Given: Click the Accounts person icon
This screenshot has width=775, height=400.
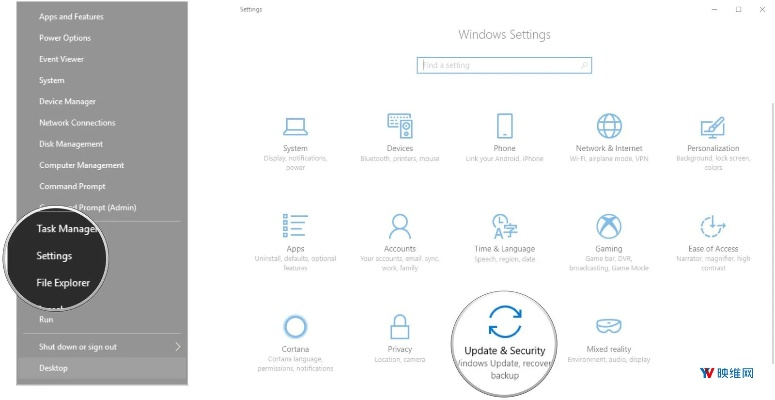Looking at the screenshot, I should 400,226.
